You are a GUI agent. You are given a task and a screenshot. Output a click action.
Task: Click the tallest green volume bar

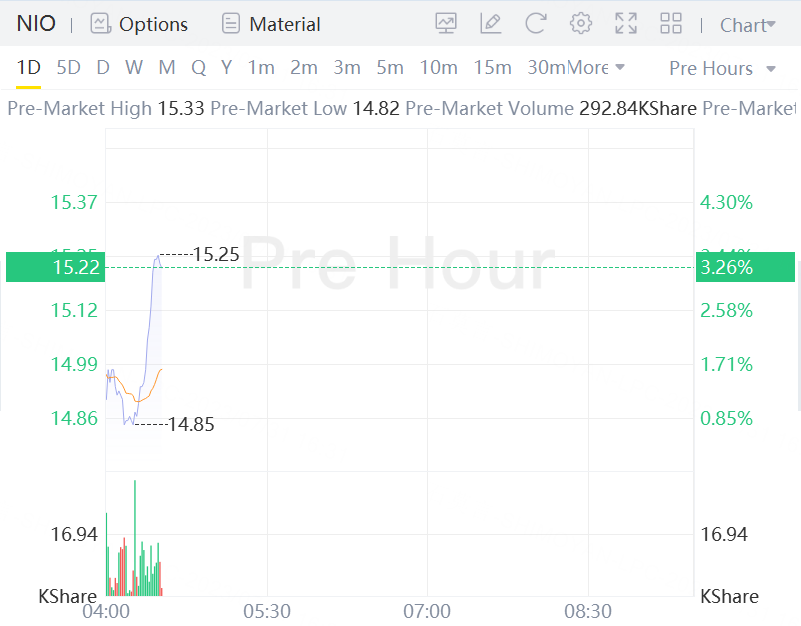coord(135,538)
